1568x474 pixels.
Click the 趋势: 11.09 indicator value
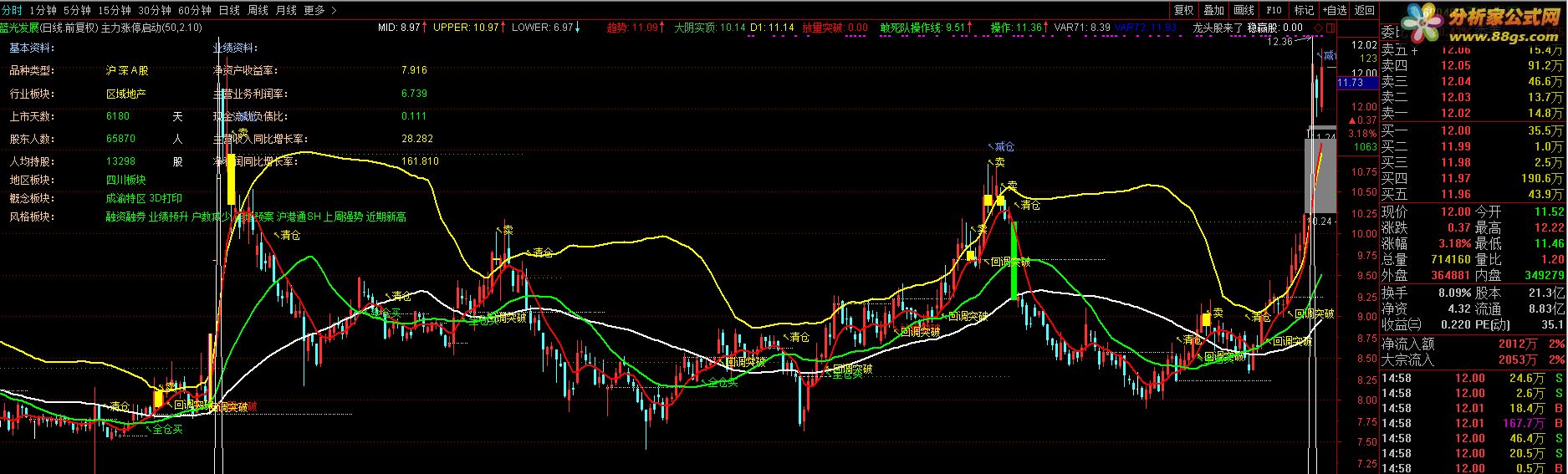(633, 28)
